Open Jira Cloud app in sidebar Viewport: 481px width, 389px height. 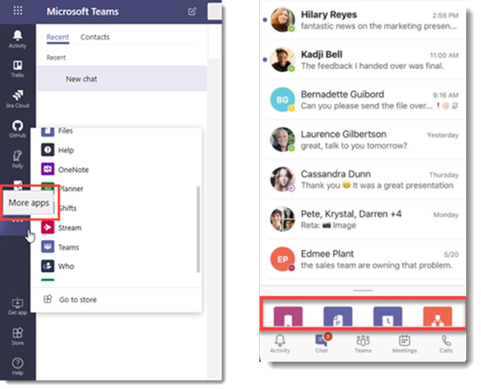(x=17, y=99)
